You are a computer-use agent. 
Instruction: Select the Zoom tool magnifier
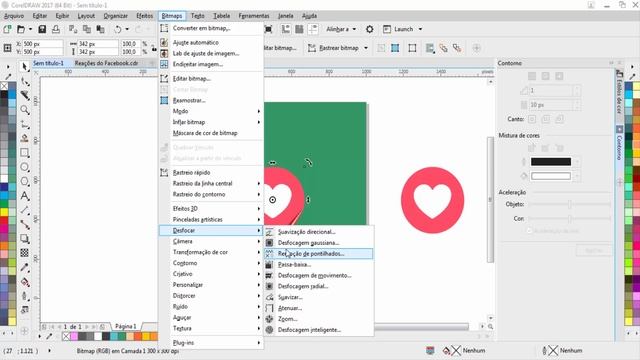point(24,110)
